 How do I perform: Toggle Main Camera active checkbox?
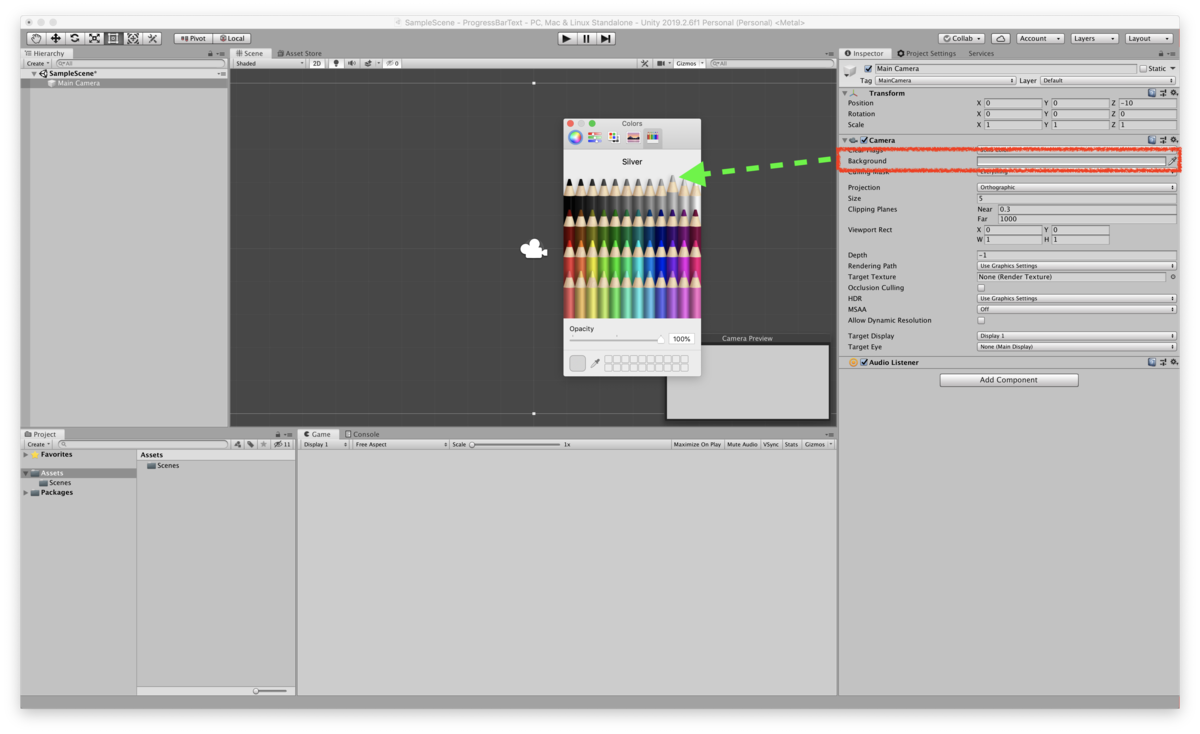pos(868,69)
